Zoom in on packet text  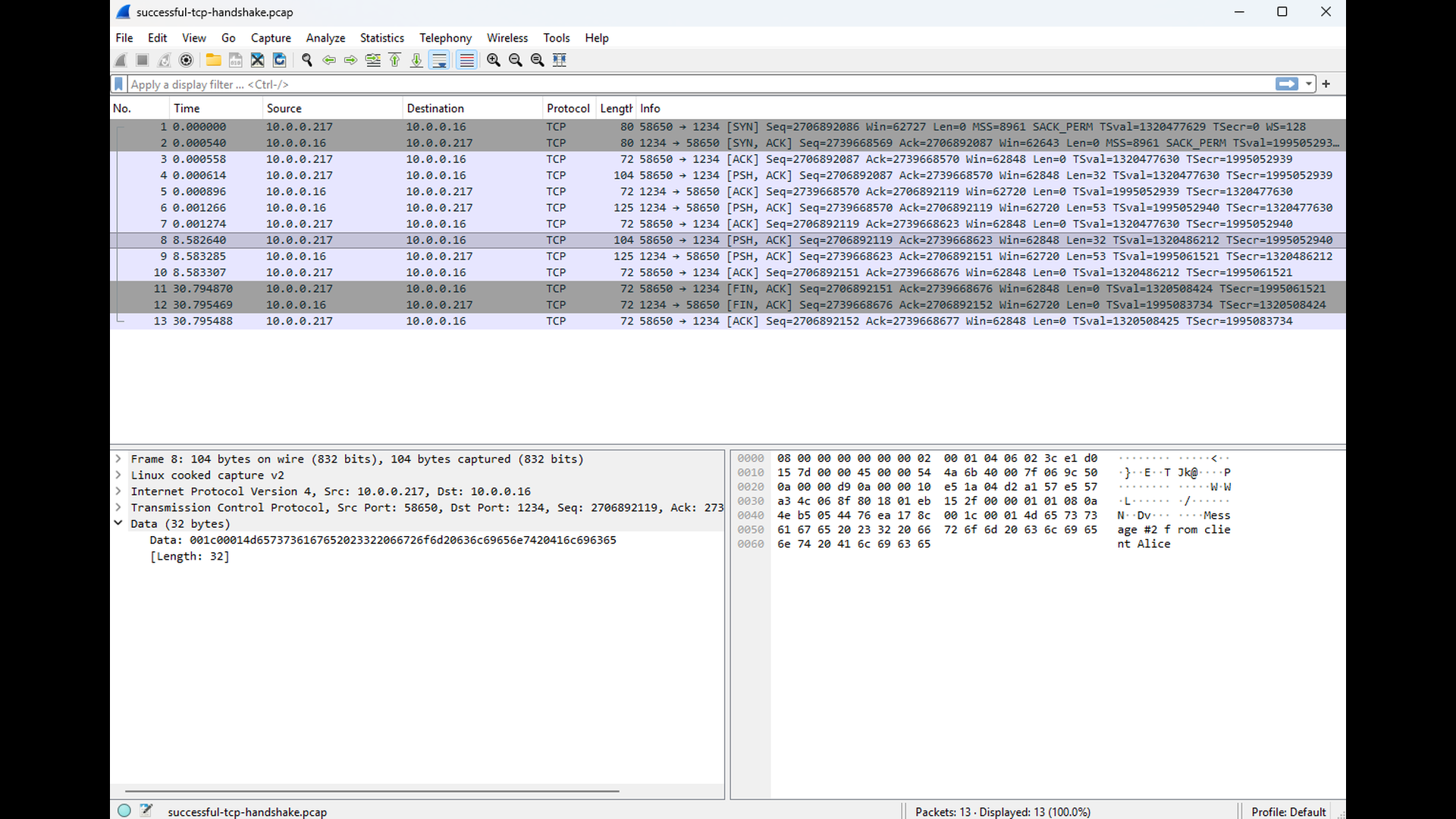(494, 60)
